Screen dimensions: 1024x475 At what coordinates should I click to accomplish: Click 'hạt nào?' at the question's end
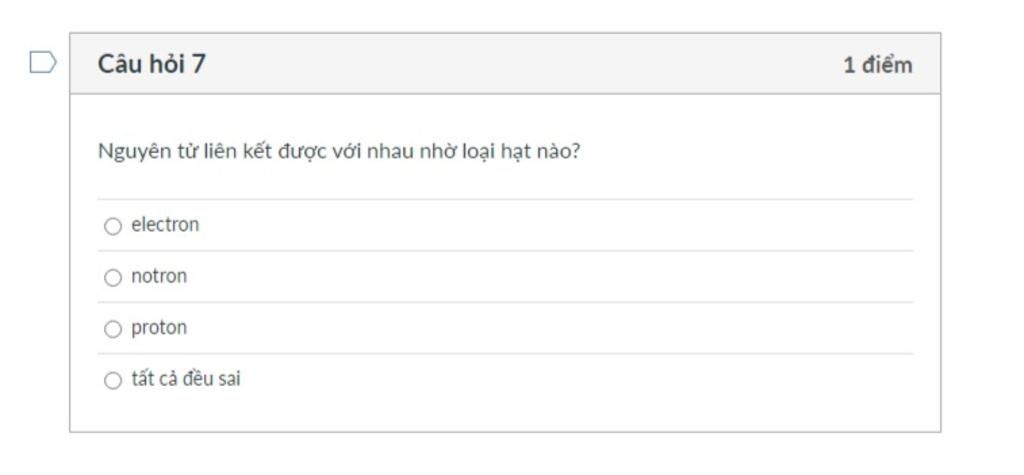click(x=540, y=152)
